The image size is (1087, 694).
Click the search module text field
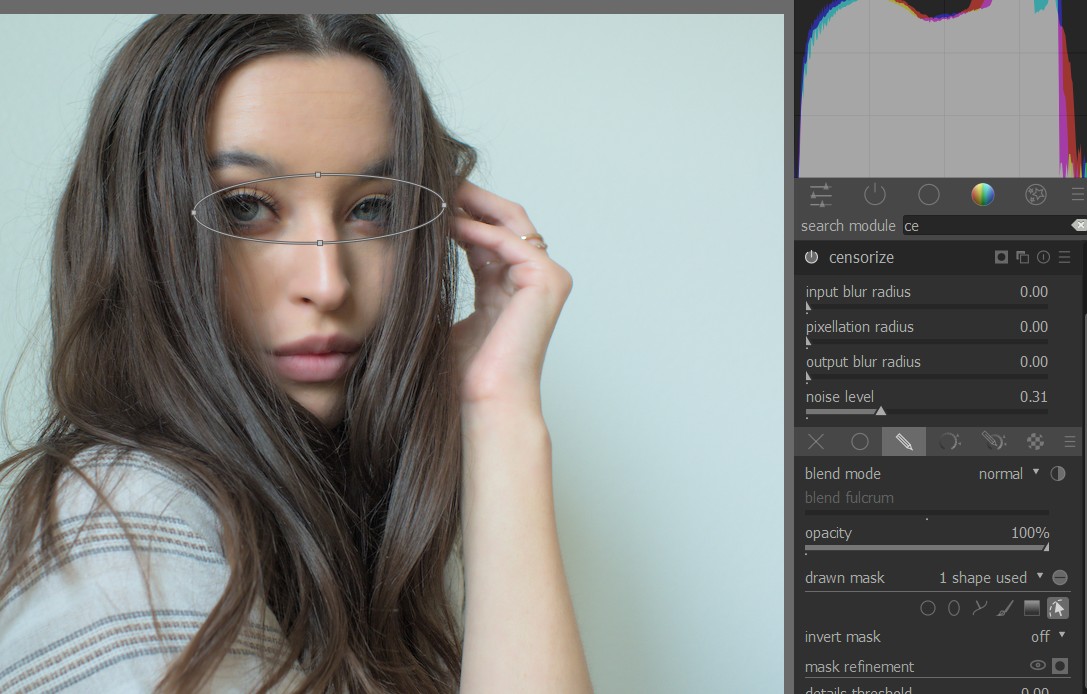[x=986, y=225]
